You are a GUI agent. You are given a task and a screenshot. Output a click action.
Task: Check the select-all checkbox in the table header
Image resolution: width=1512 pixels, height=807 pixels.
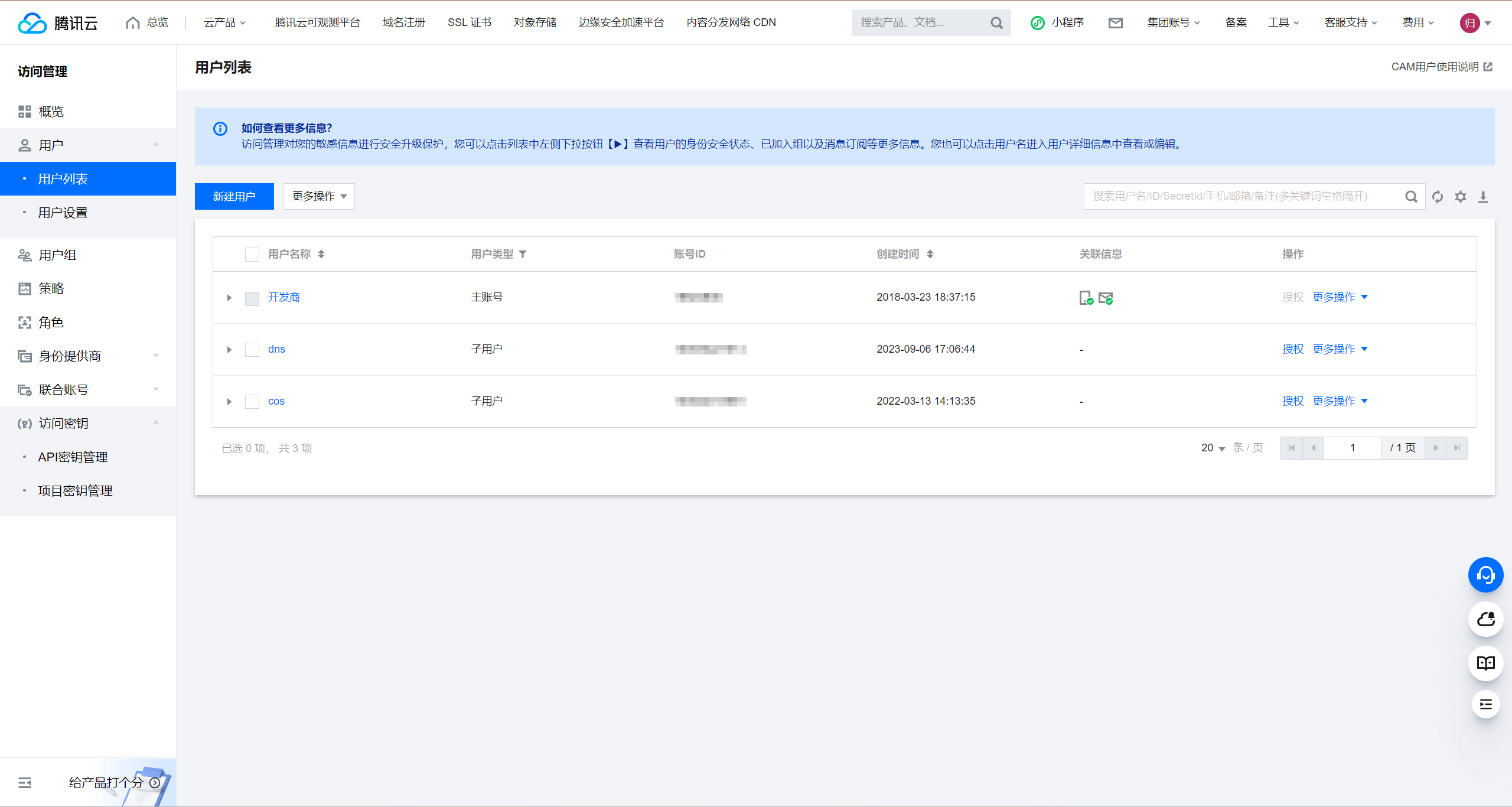pos(252,254)
